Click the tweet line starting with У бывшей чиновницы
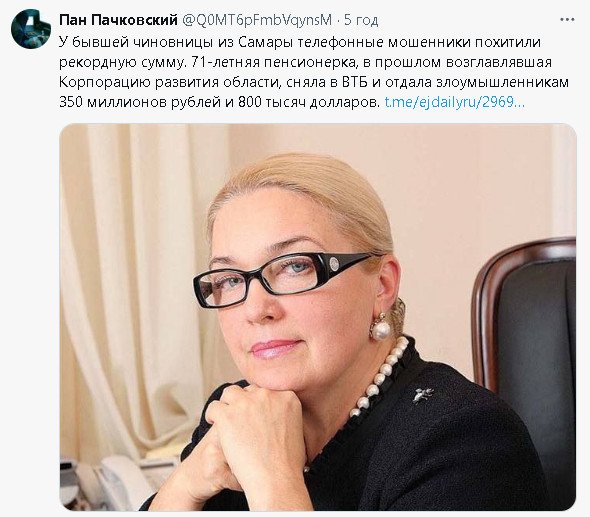 [300, 42]
